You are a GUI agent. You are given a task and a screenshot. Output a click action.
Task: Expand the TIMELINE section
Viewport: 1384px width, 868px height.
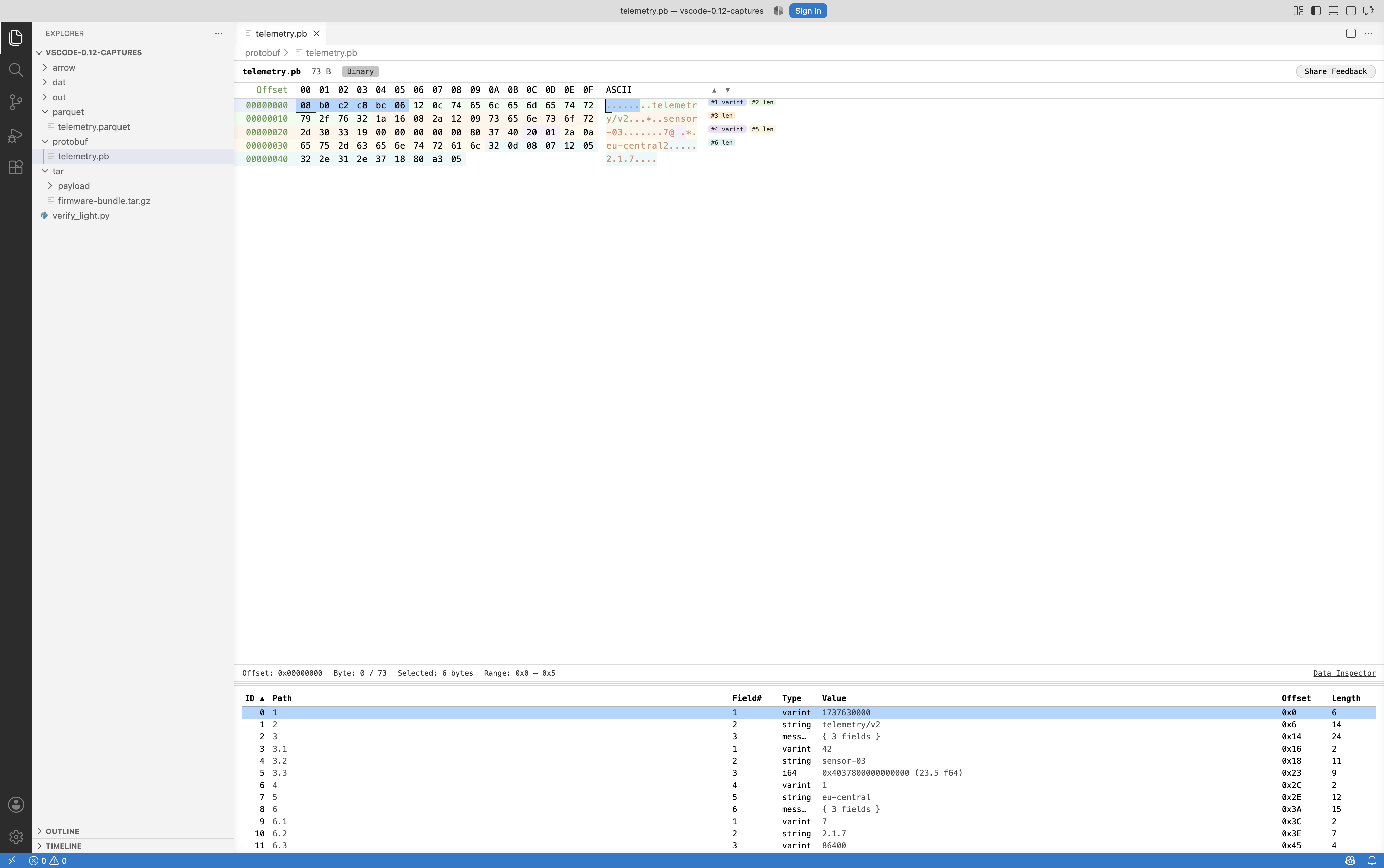pos(133,845)
